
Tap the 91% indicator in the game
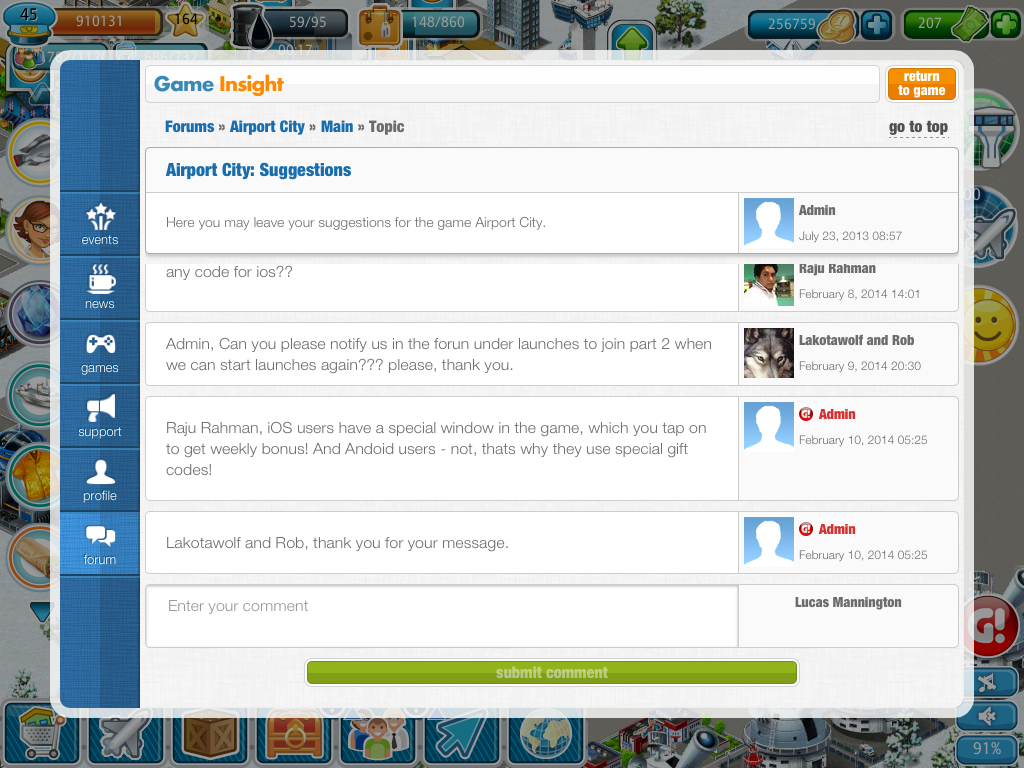coord(987,749)
